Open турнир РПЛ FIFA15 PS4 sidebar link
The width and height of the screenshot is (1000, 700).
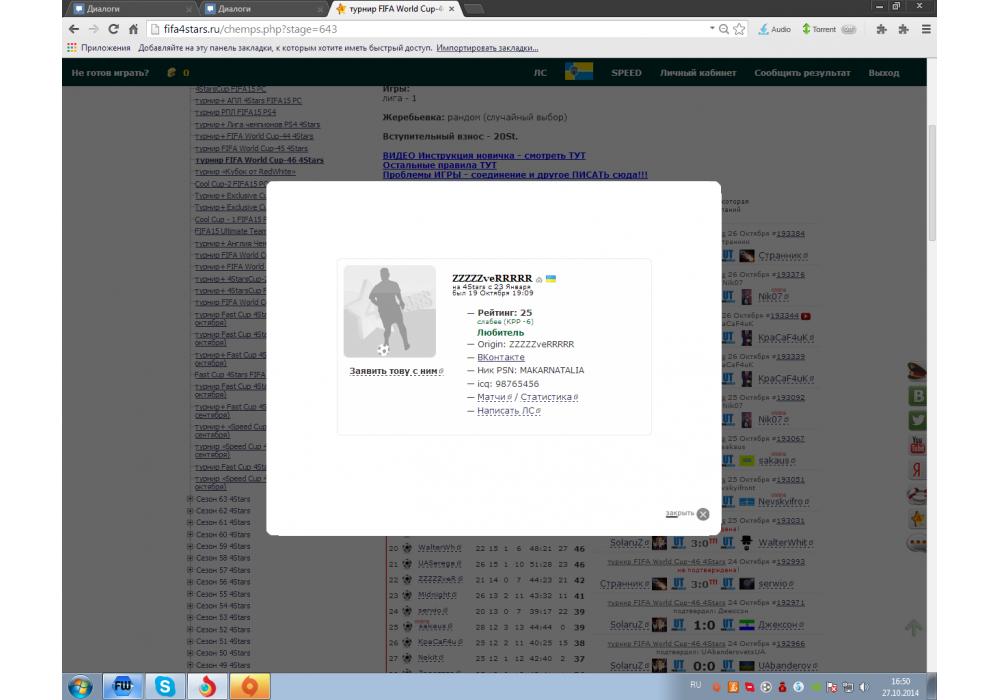pyautogui.click(x=235, y=112)
